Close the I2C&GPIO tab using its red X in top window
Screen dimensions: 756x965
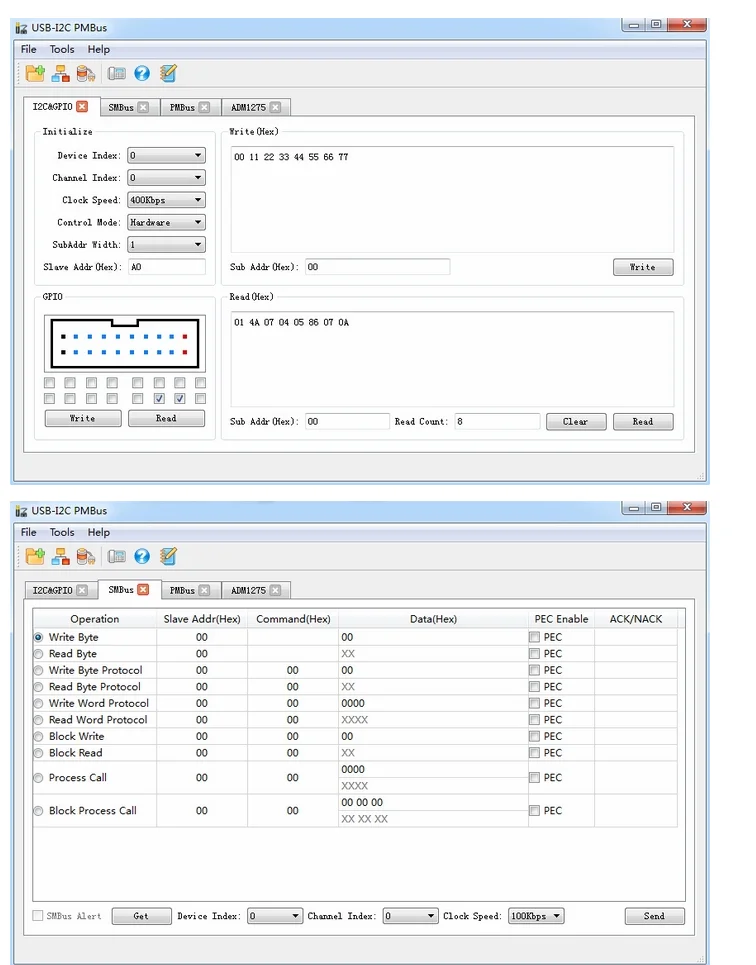pos(82,107)
